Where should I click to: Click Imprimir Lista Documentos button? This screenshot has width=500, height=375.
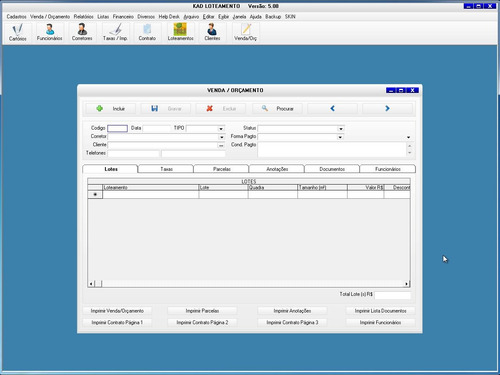pyautogui.click(x=381, y=311)
